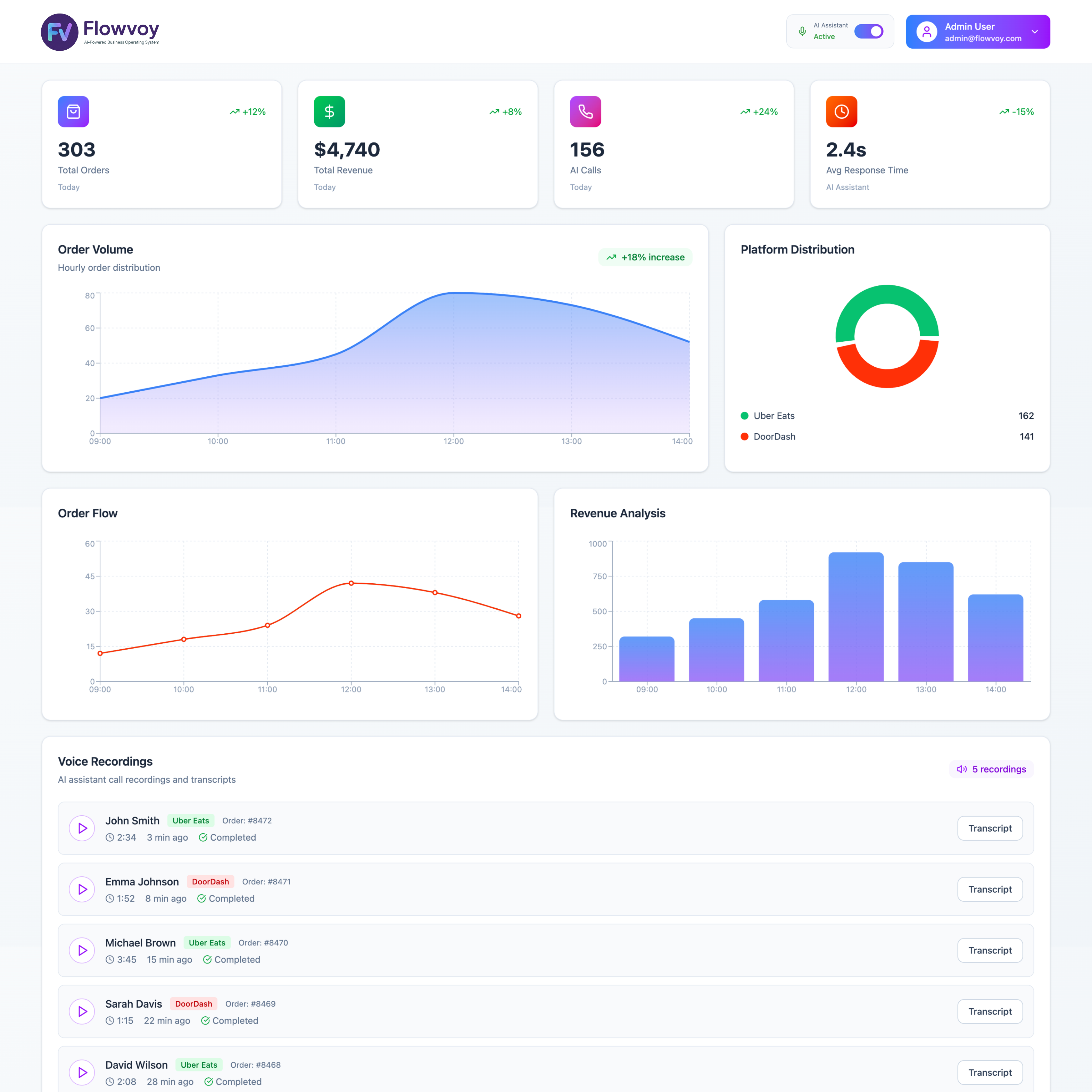The image size is (1092, 1092).
Task: Click Order: #8472 text
Action: [x=247, y=821]
